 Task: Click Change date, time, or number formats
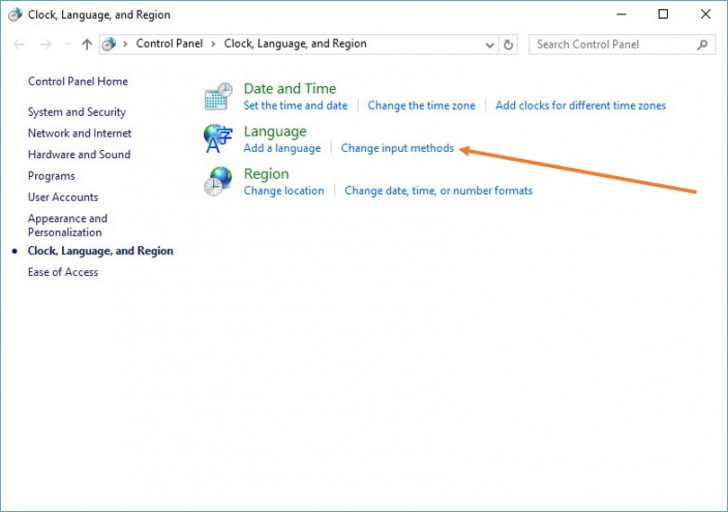coord(438,191)
